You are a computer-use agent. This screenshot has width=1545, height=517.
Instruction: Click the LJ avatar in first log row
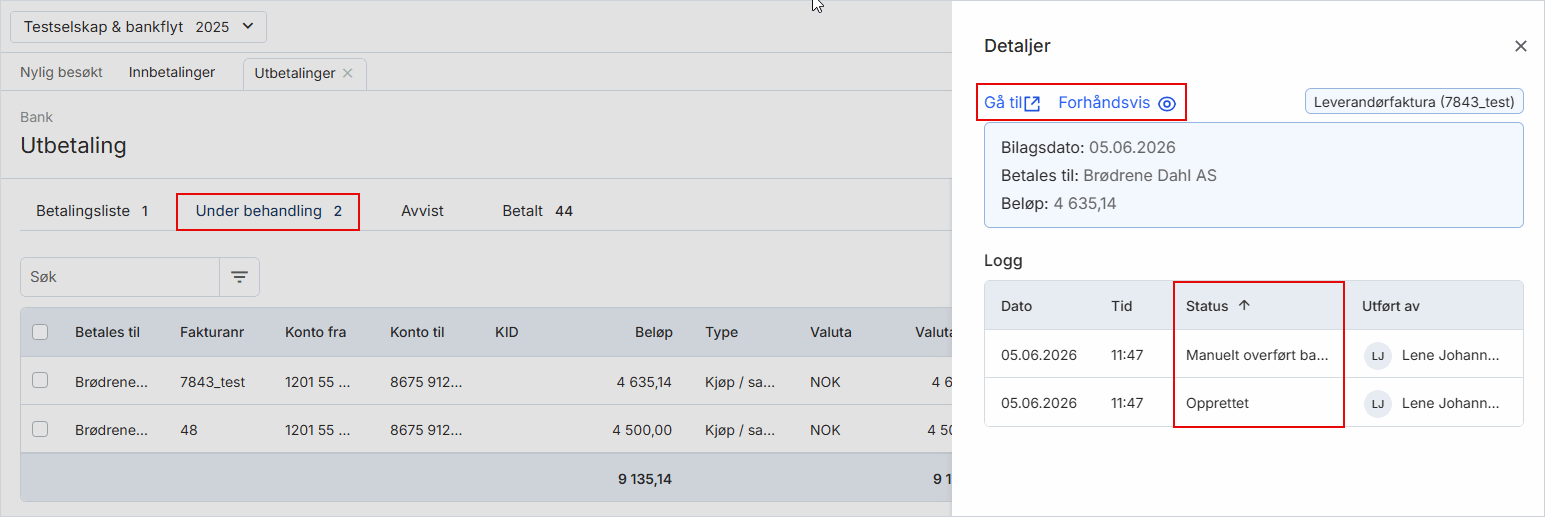click(1378, 355)
